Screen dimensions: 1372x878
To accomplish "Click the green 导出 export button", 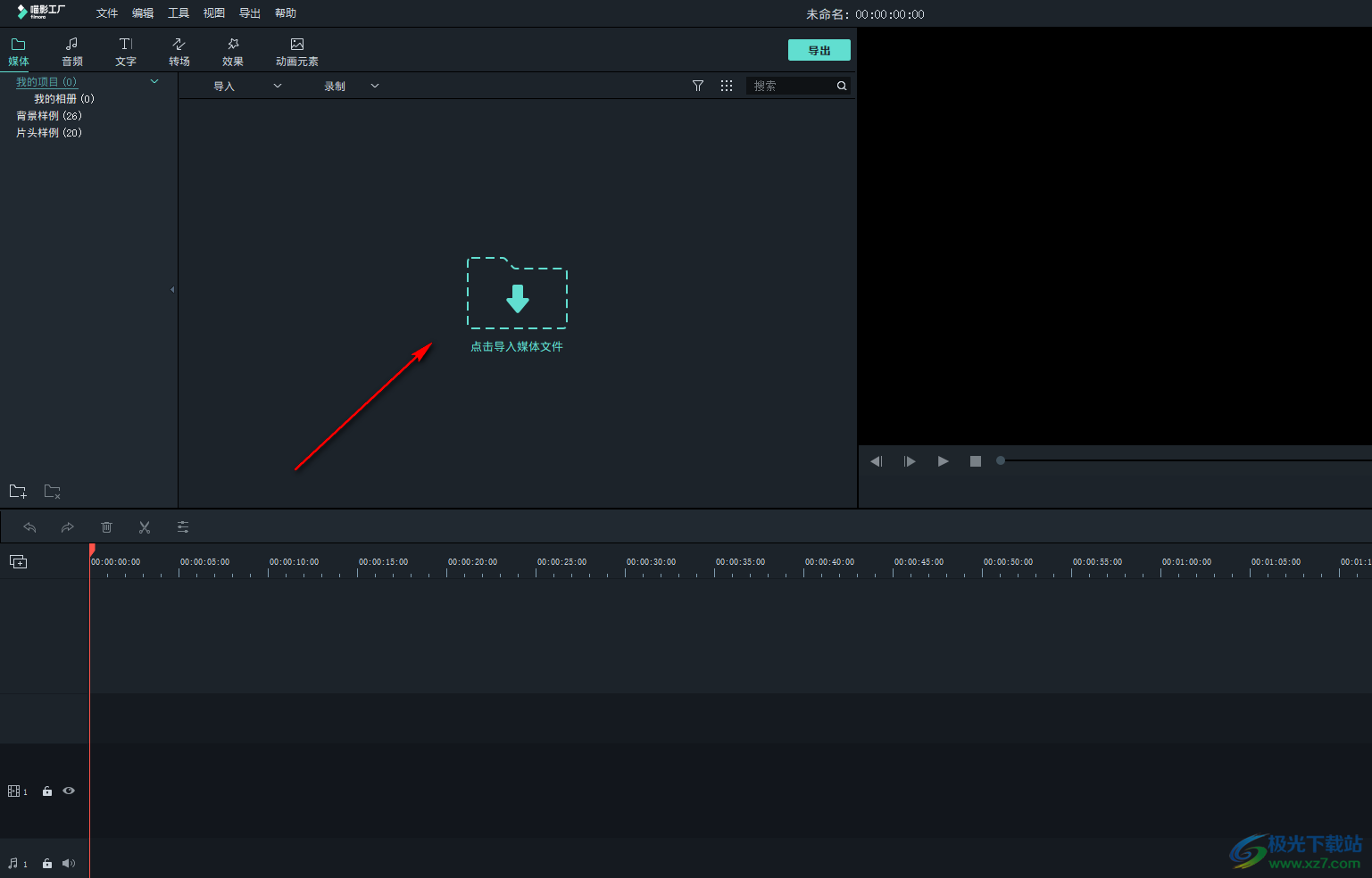I will pyautogui.click(x=819, y=50).
